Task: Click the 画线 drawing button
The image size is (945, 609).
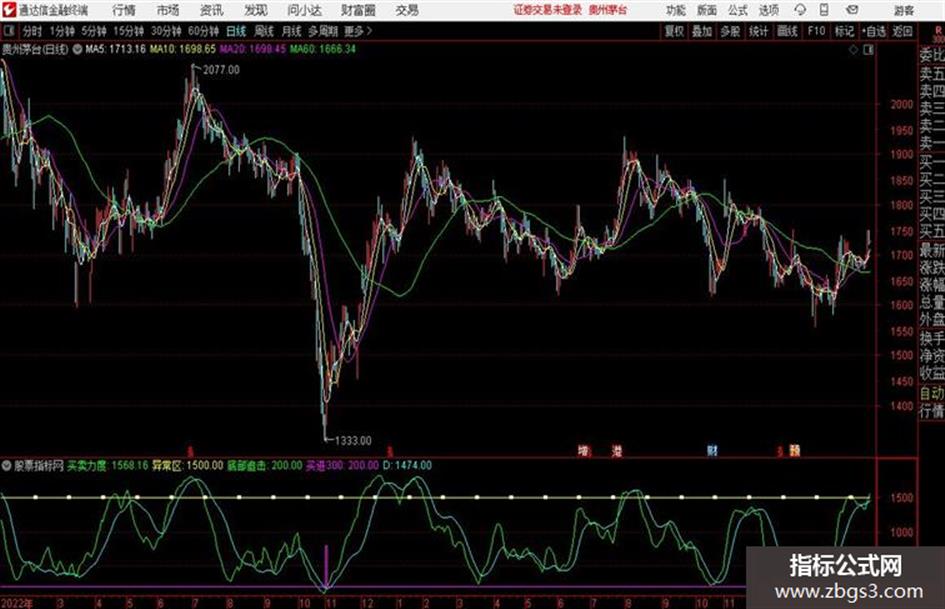Action: pyautogui.click(x=787, y=31)
